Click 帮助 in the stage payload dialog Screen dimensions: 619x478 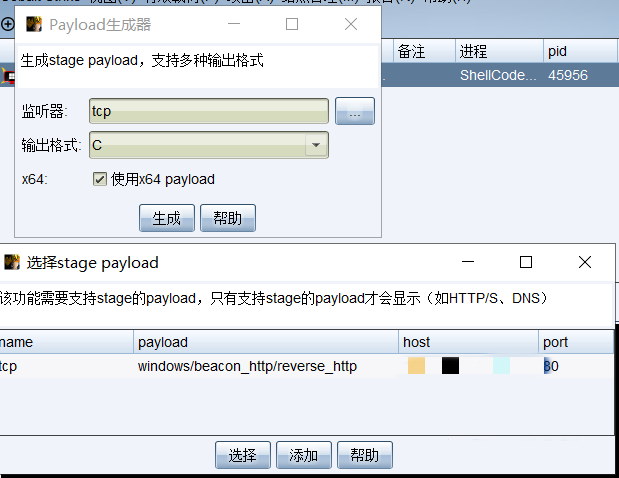365,455
